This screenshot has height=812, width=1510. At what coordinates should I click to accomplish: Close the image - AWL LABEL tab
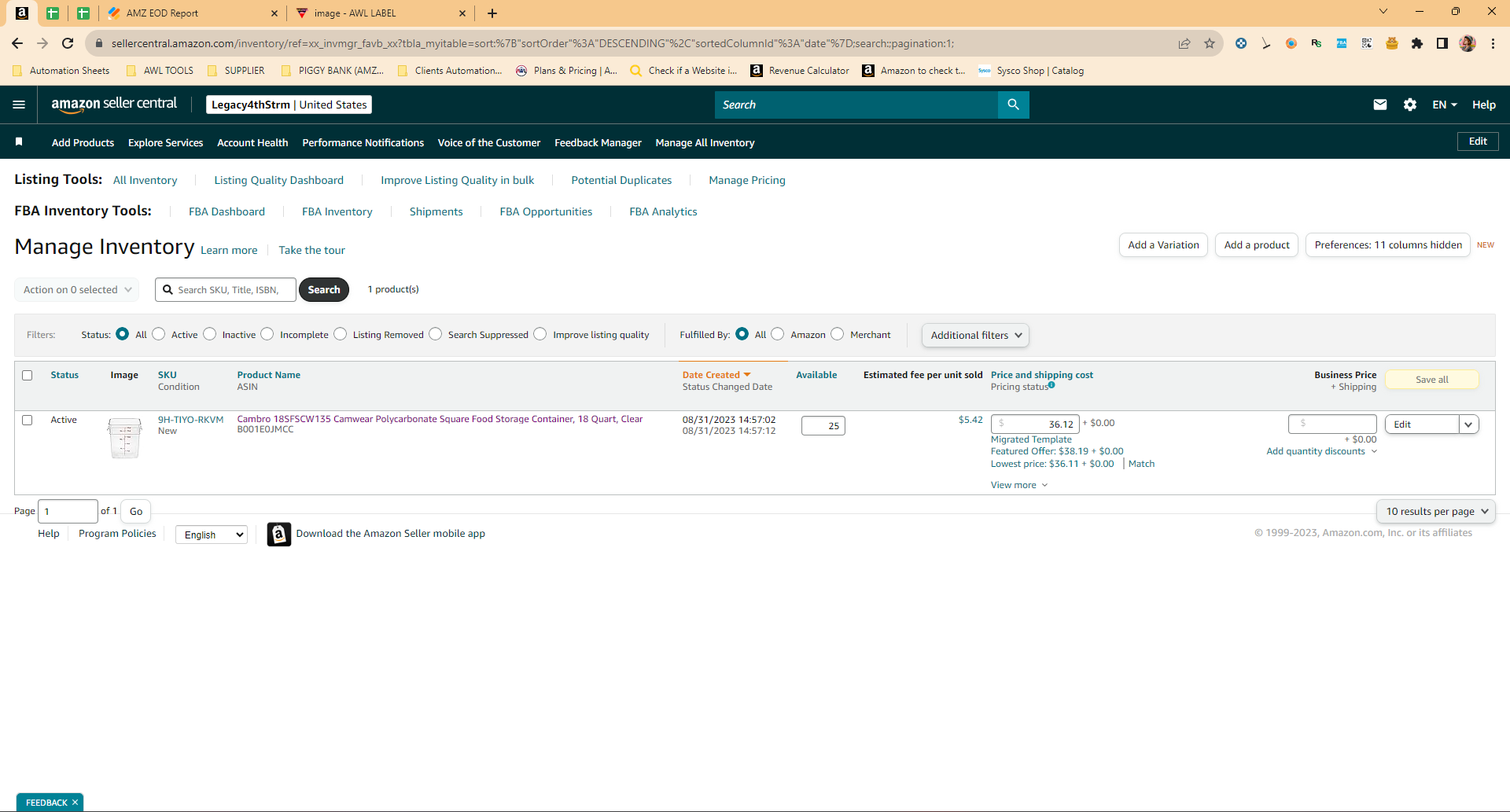click(462, 13)
